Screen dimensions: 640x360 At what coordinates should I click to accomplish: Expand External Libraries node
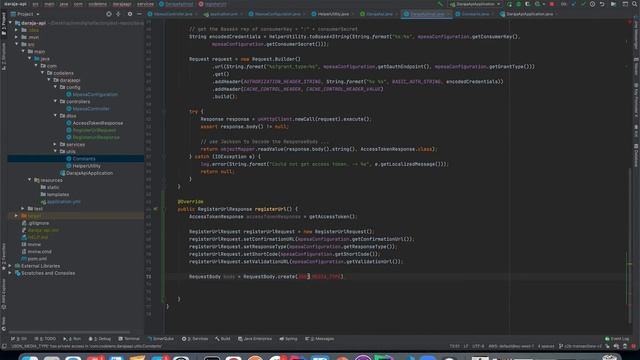10,266
